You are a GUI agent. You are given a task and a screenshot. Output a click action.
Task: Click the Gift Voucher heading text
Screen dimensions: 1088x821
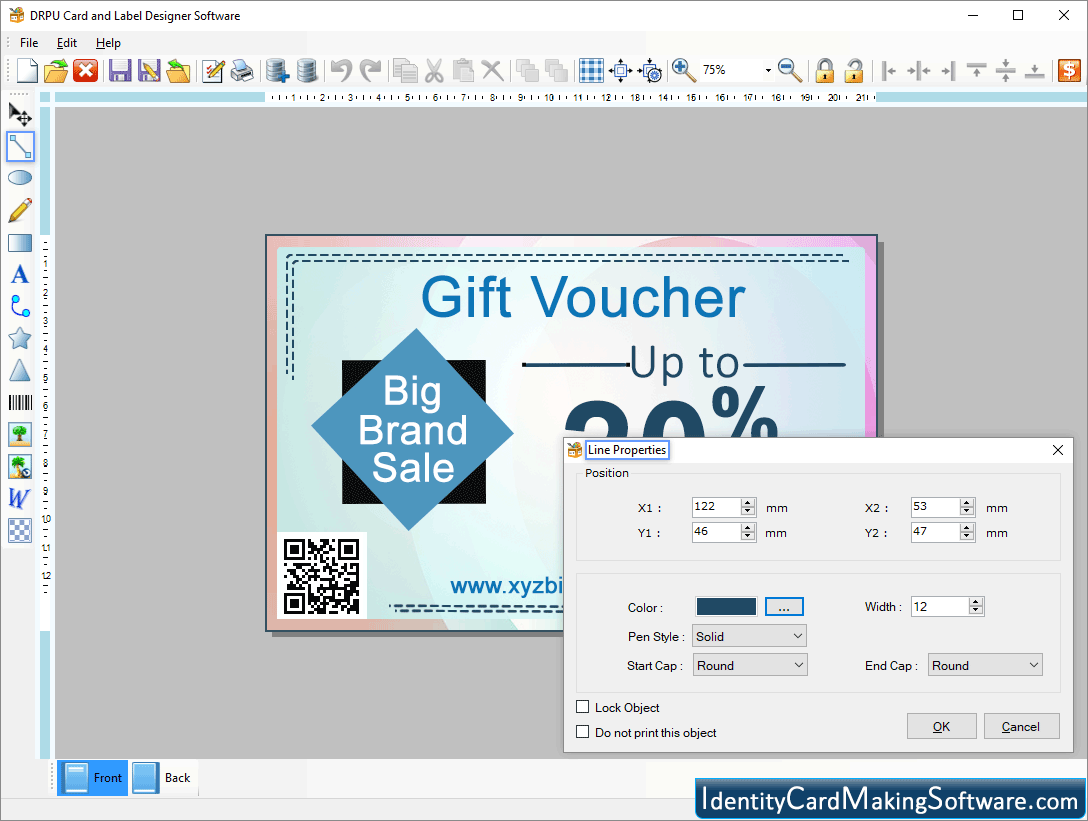click(x=583, y=298)
